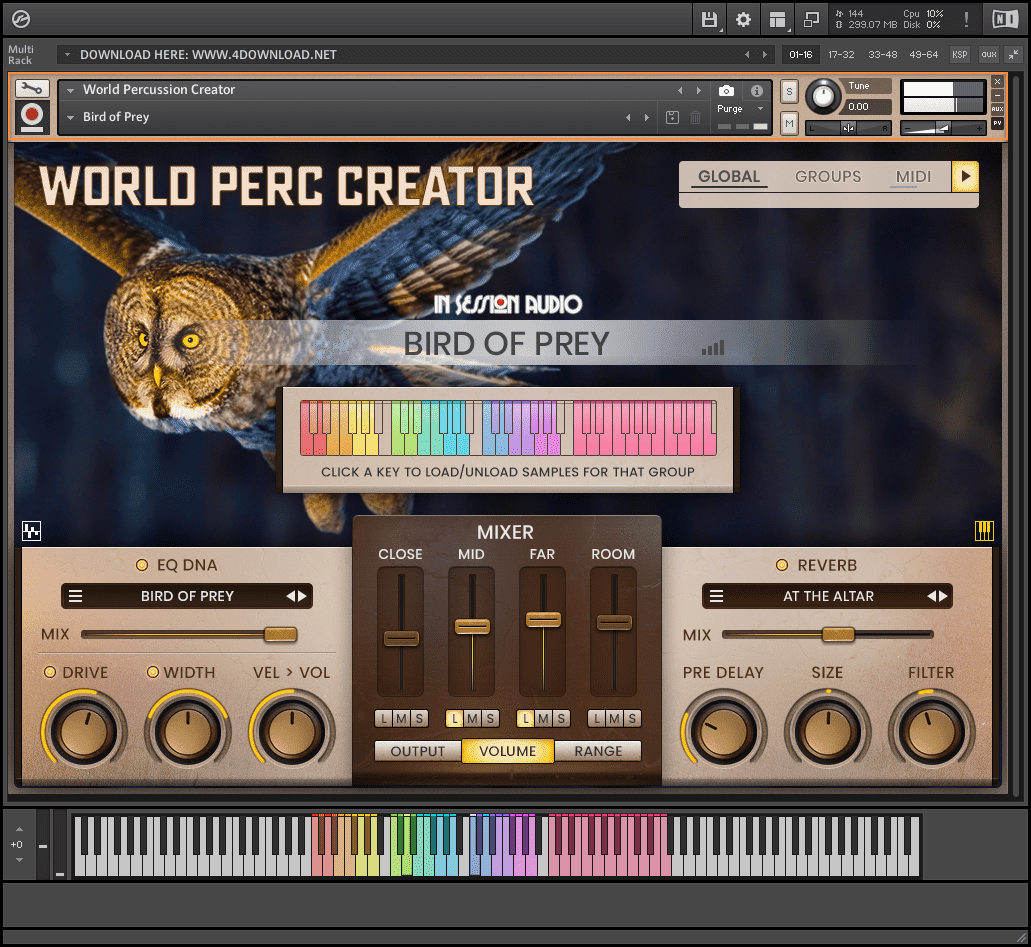Select the OUTPUT mixer mode button

coord(418,751)
